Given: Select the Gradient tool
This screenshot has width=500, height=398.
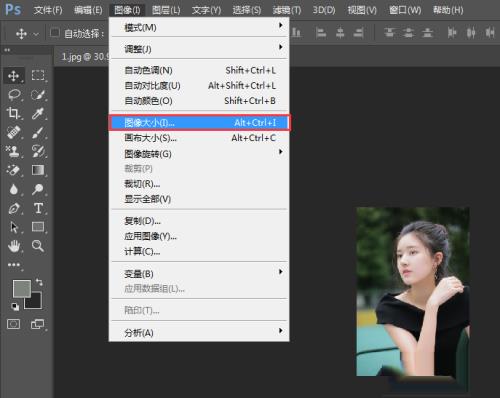Looking at the screenshot, I should click(x=38, y=170).
